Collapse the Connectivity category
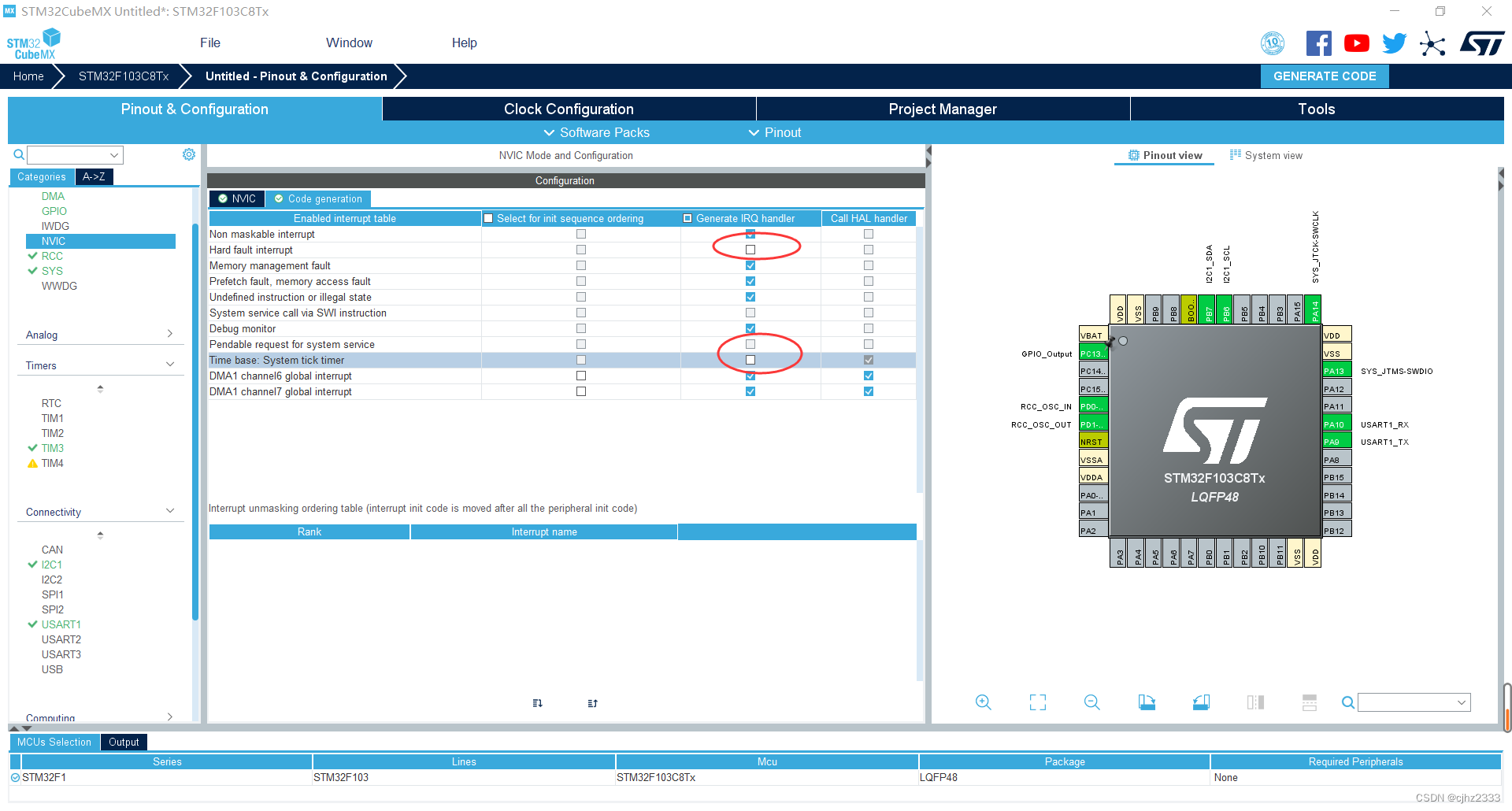 (x=169, y=511)
